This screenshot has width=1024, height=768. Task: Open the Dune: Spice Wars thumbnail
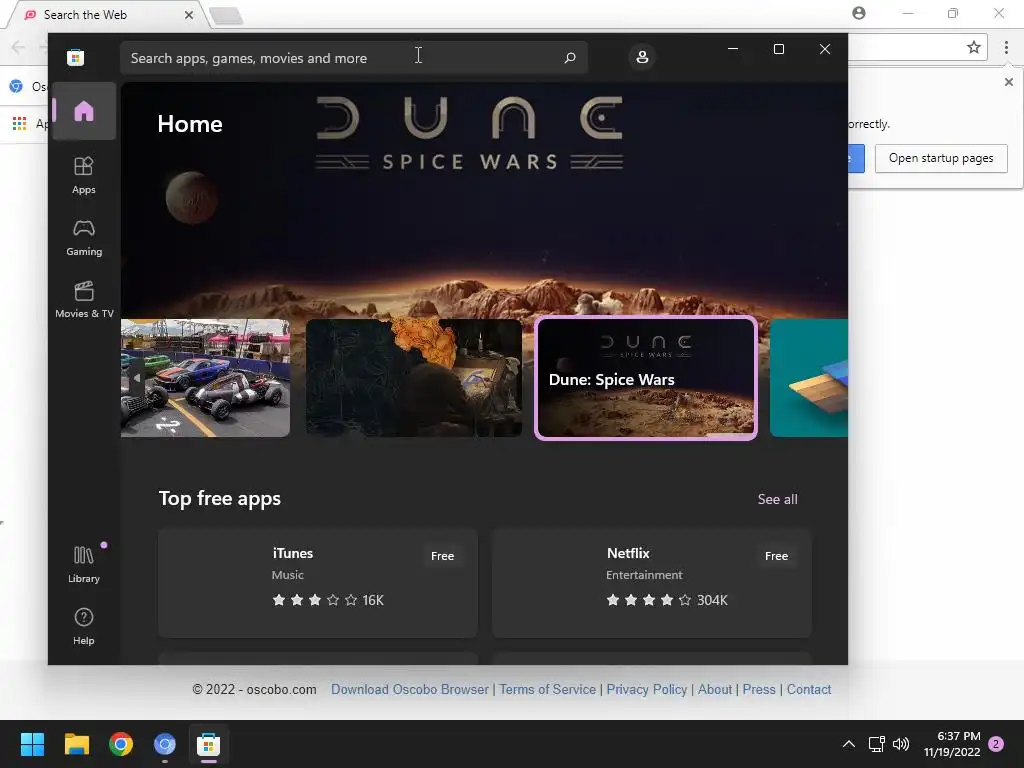(646, 377)
